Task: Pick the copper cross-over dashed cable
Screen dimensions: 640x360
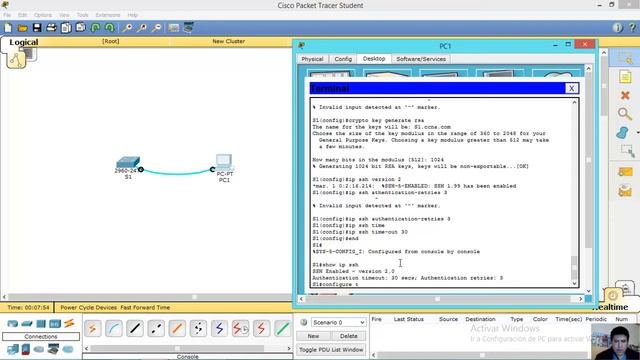Action: click(x=156, y=329)
